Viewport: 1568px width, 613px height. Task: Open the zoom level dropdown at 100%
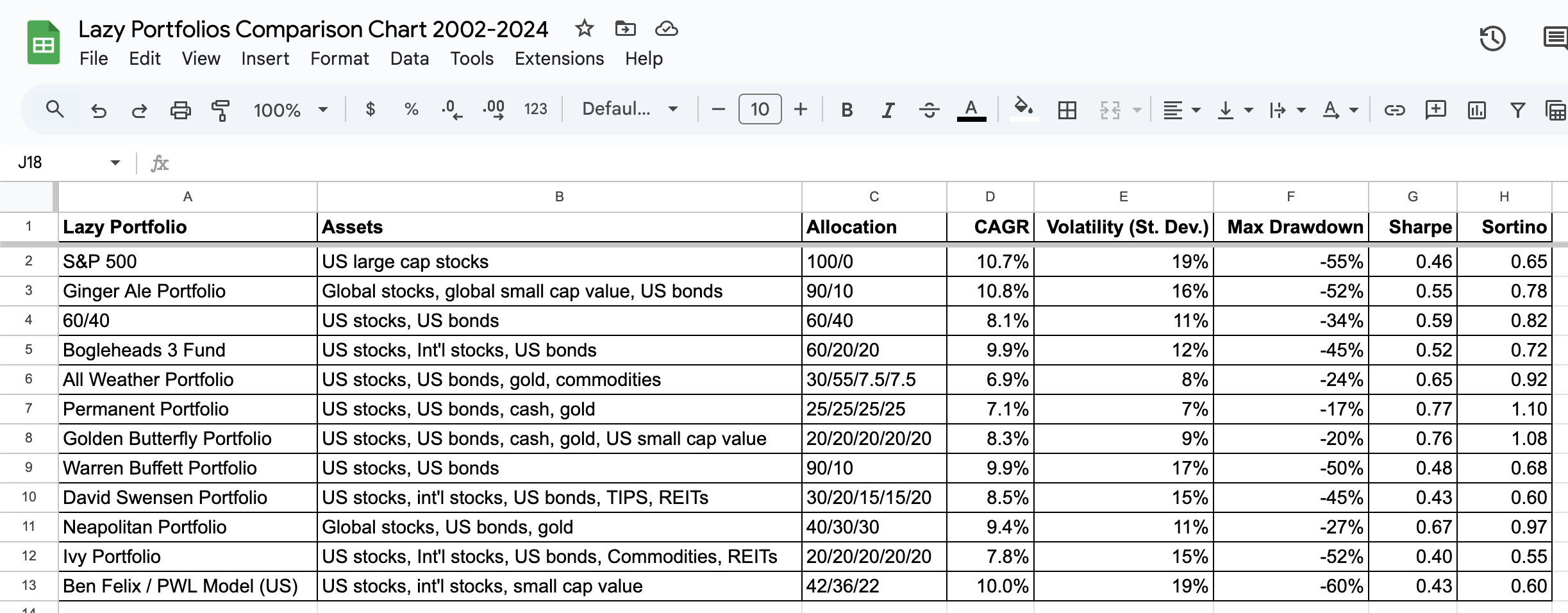click(x=291, y=110)
